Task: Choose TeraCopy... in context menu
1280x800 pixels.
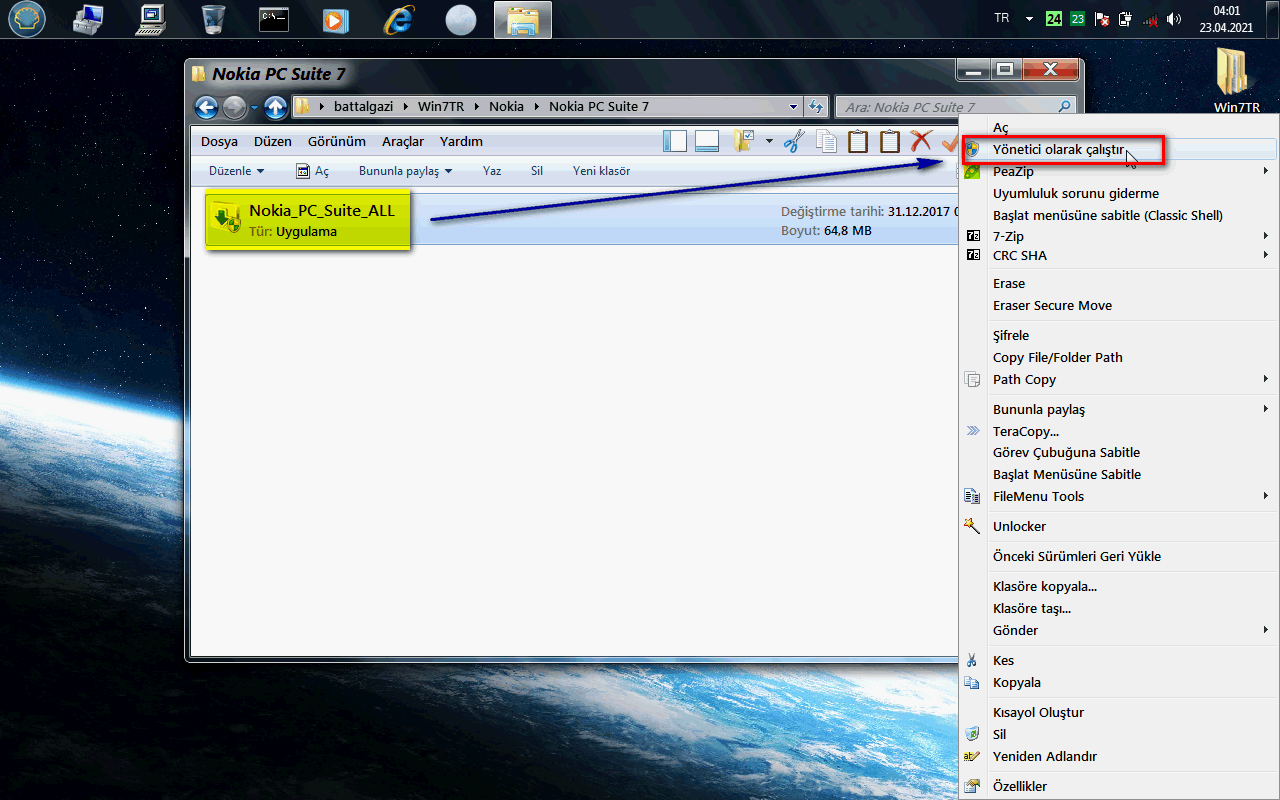Action: coord(1119,431)
